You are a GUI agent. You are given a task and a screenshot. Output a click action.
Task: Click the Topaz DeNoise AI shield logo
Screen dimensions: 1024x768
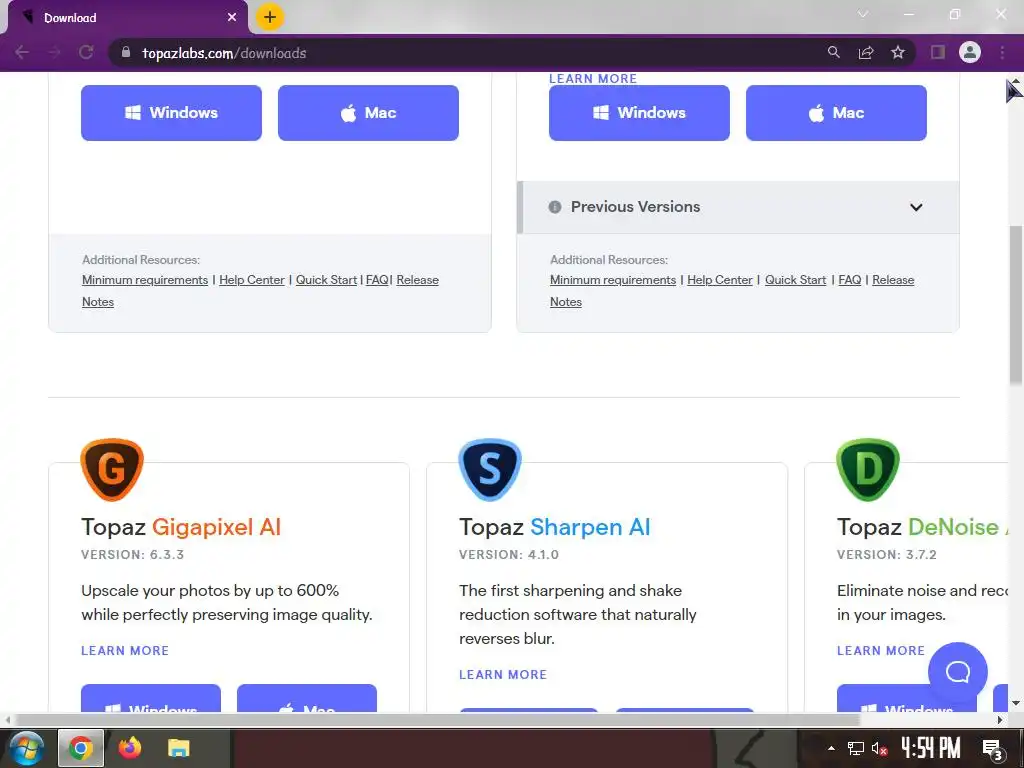868,470
